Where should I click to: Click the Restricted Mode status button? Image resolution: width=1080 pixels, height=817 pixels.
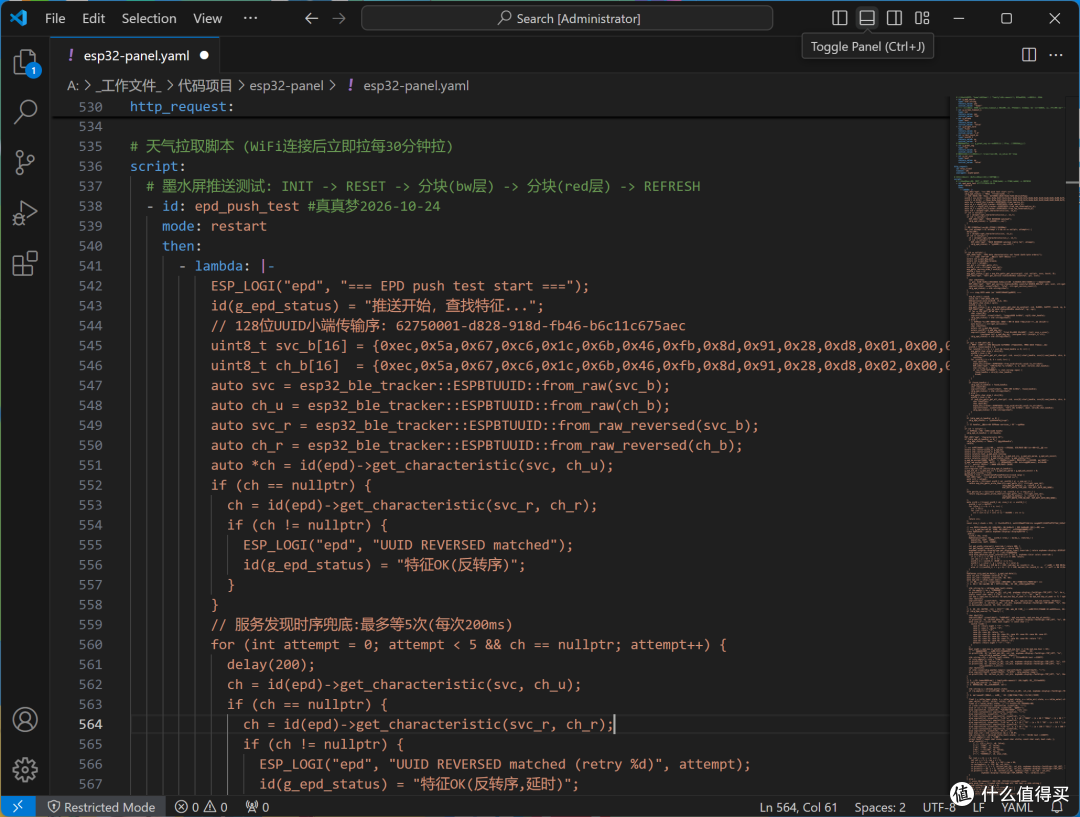(x=101, y=807)
